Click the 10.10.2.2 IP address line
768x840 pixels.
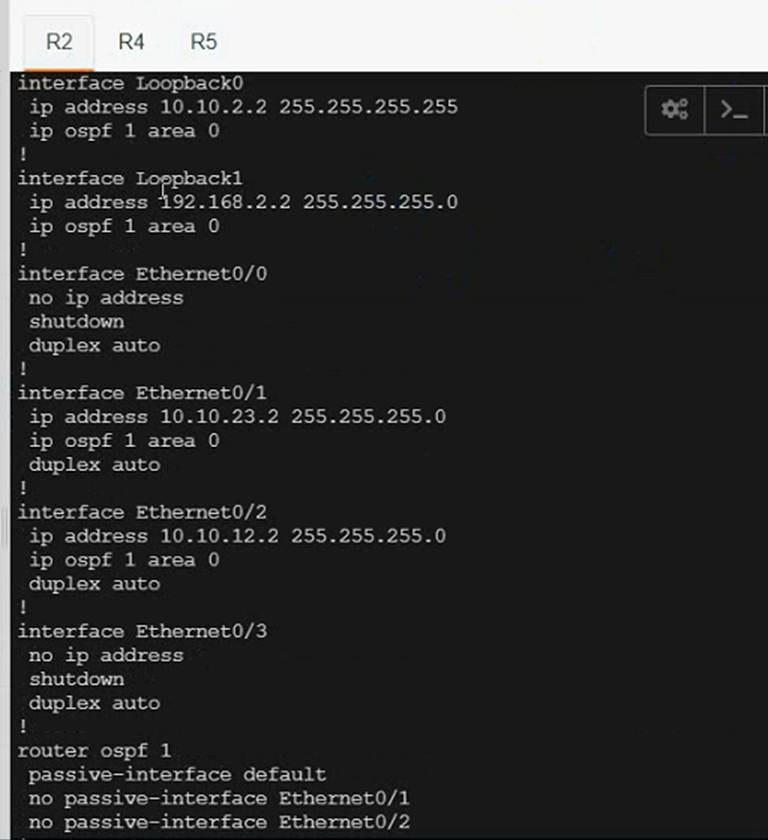[243, 107]
